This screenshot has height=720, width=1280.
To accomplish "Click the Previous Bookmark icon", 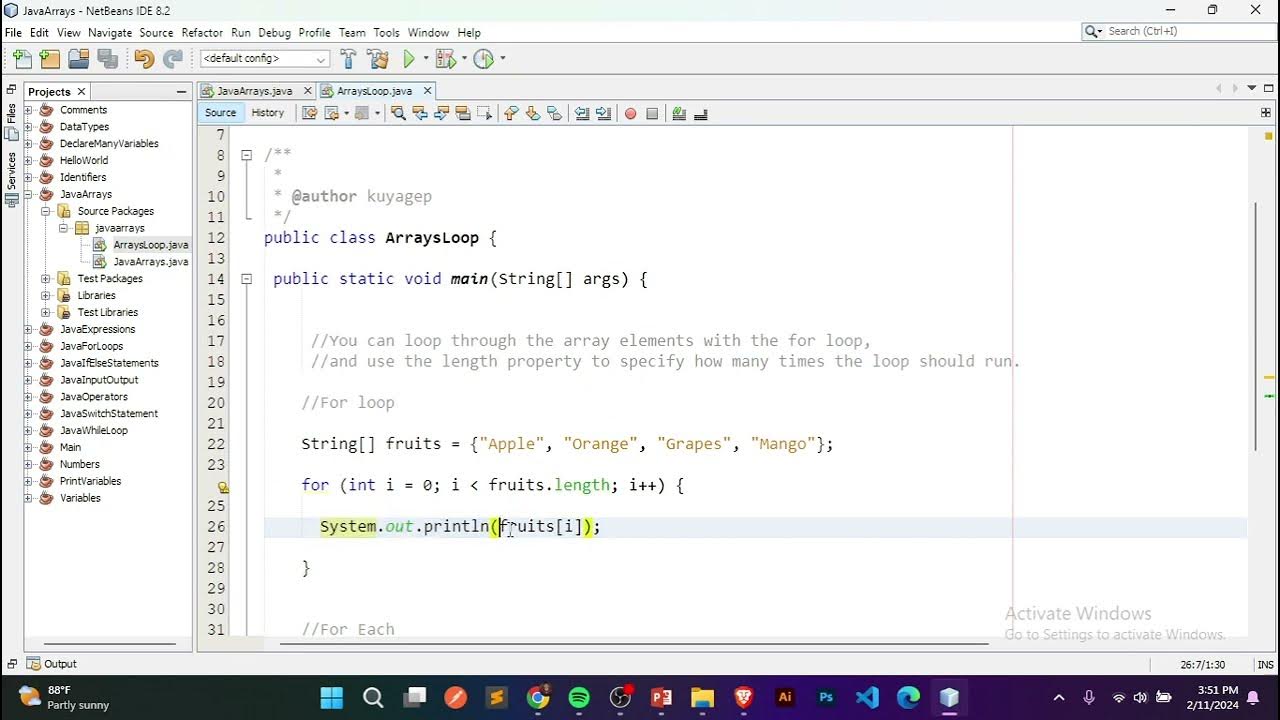I will pyautogui.click(x=511, y=113).
